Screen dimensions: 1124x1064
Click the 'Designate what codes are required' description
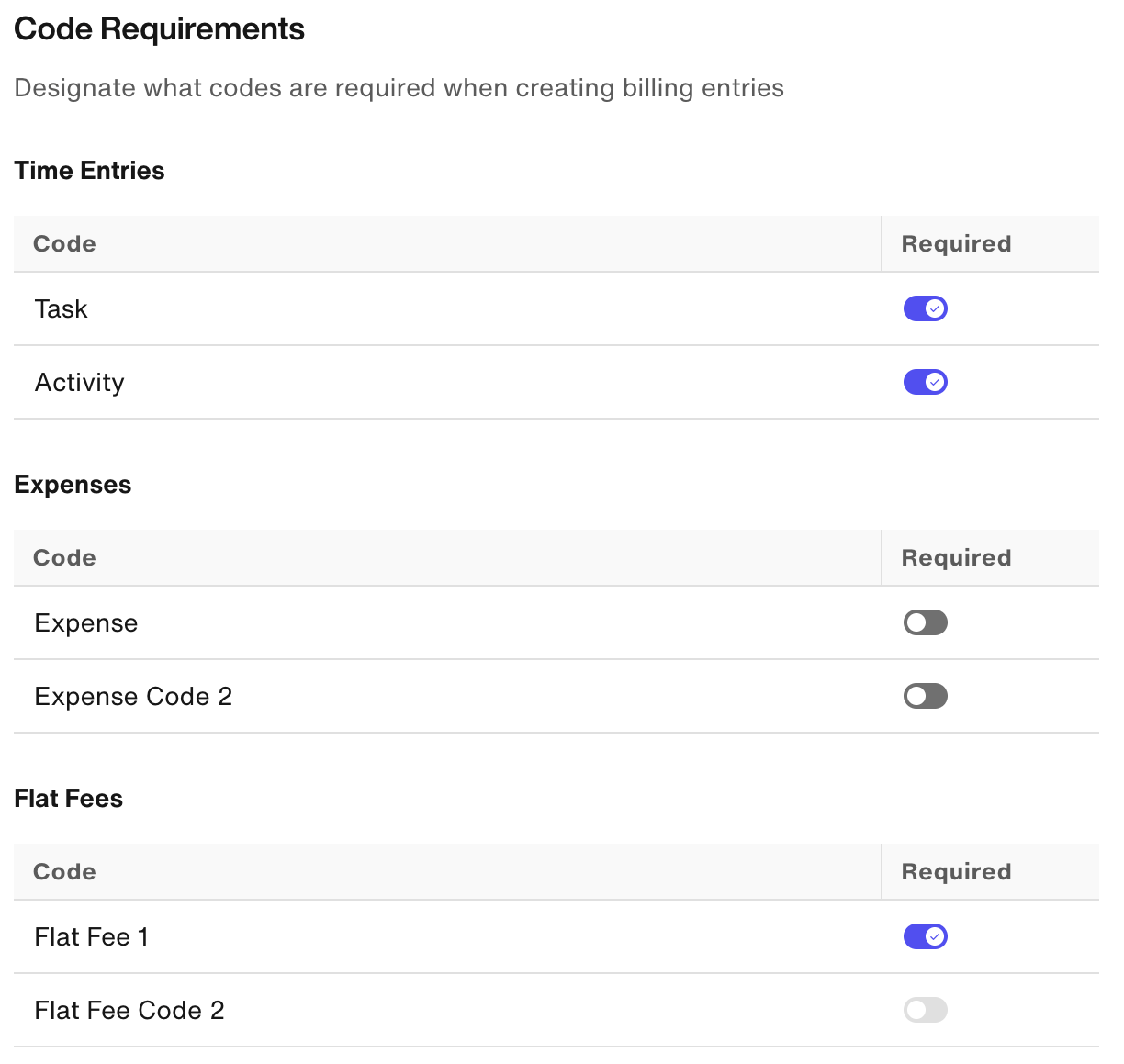click(399, 88)
